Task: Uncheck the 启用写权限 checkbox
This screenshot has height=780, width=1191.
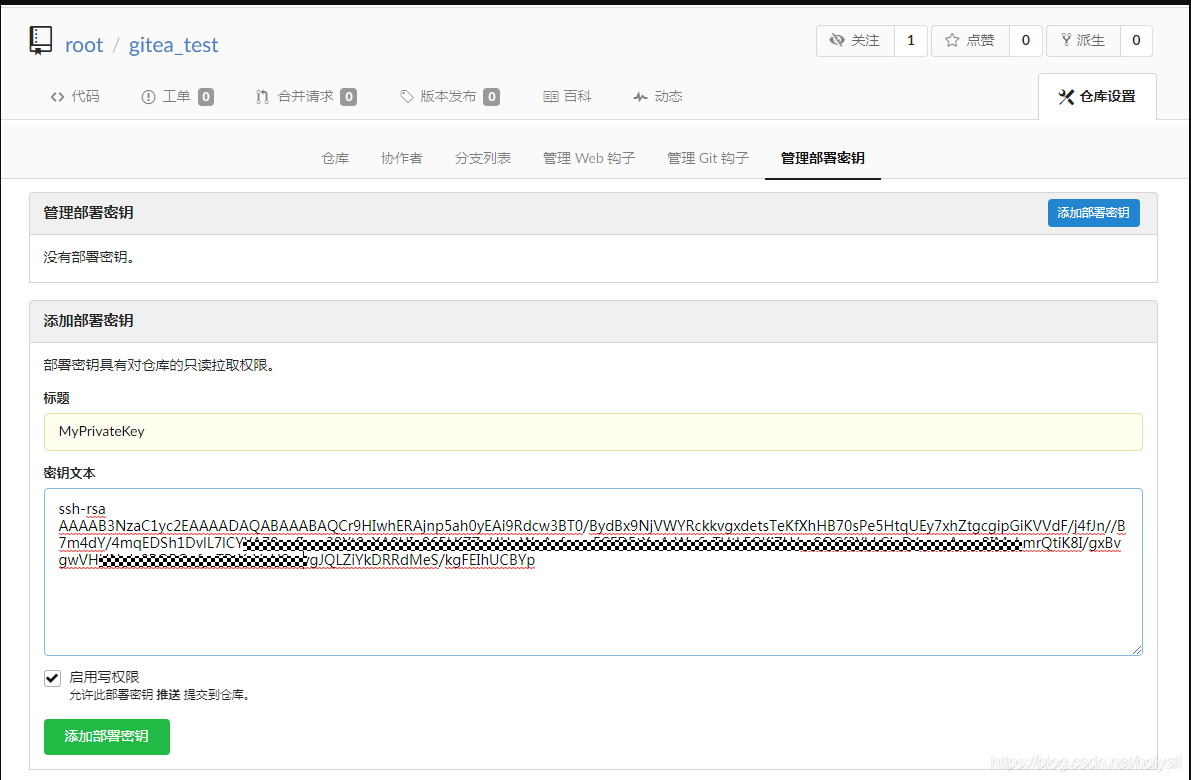Action: (51, 678)
